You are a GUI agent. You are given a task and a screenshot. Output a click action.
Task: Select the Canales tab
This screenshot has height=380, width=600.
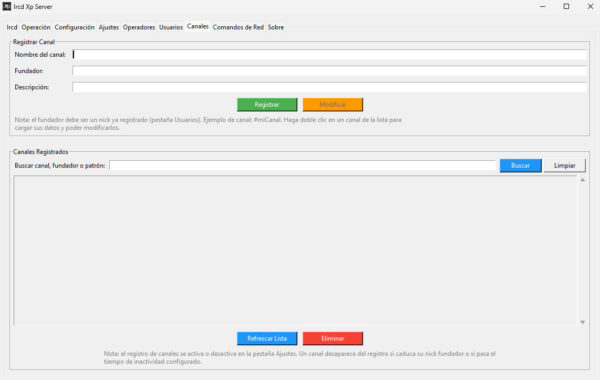click(x=198, y=26)
